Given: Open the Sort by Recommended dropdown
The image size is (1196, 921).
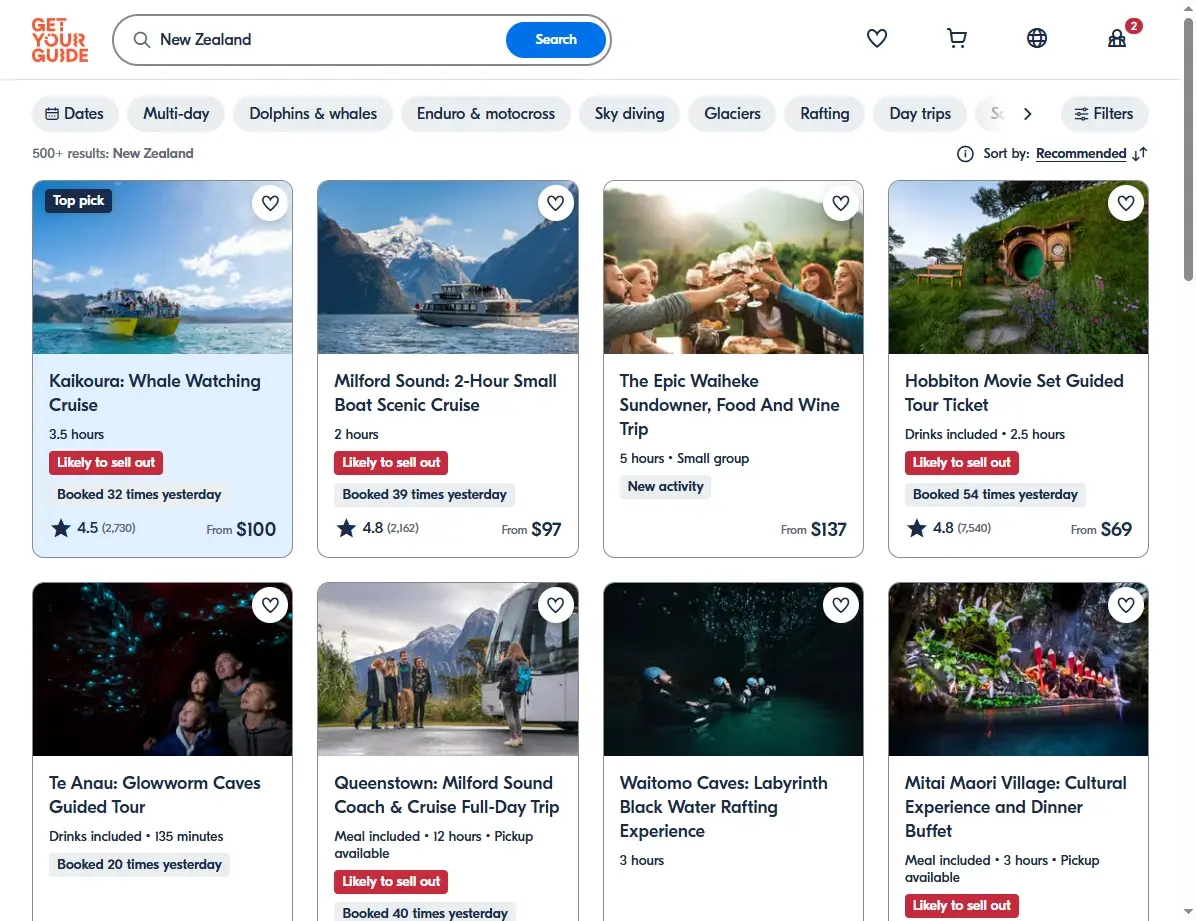Looking at the screenshot, I should pyautogui.click(x=1081, y=154).
